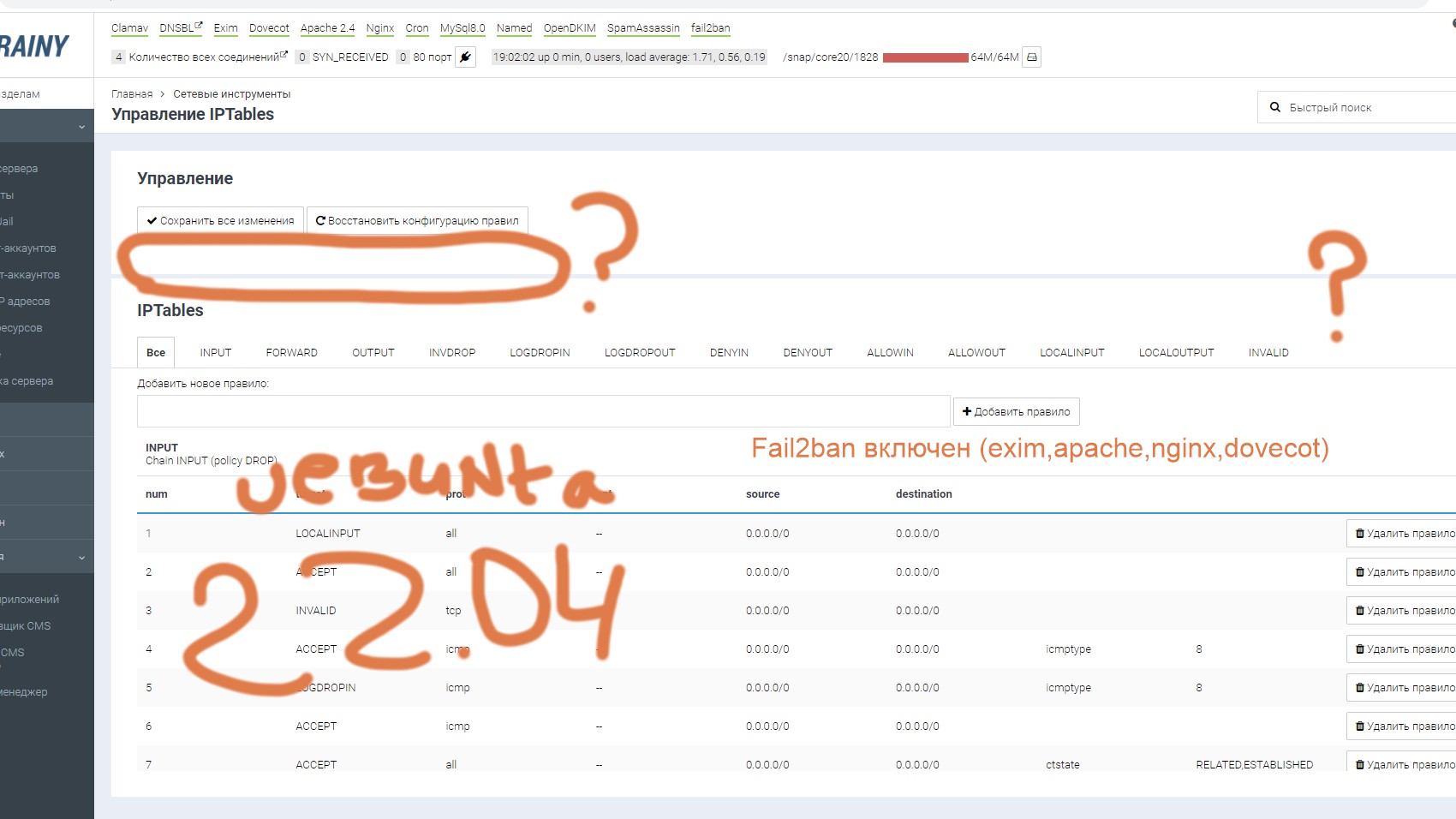The height and width of the screenshot is (819, 1456).
Task: Click the magnifier icon in quick search
Action: pos(1275,107)
